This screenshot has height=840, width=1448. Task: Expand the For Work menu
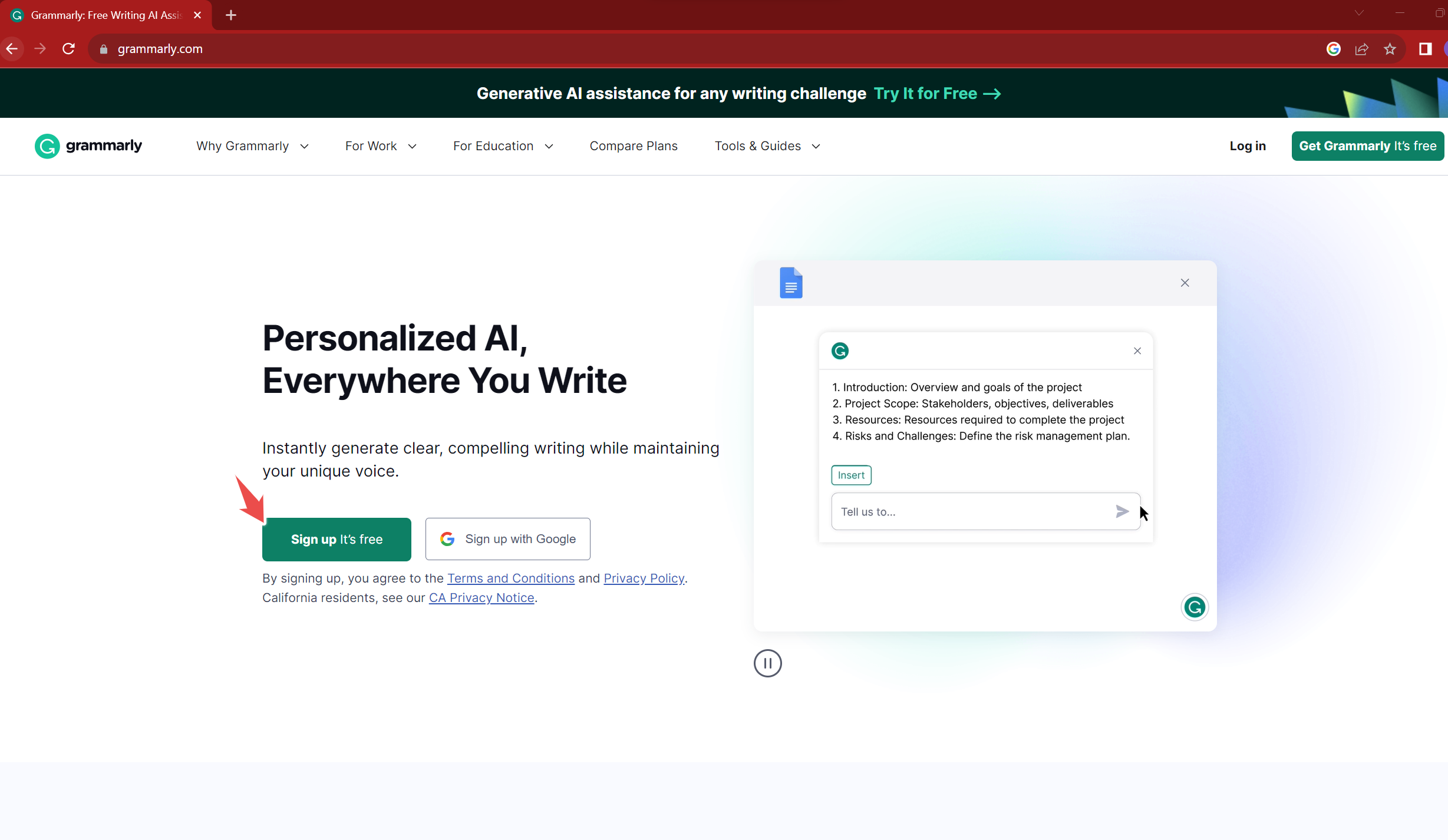(381, 146)
